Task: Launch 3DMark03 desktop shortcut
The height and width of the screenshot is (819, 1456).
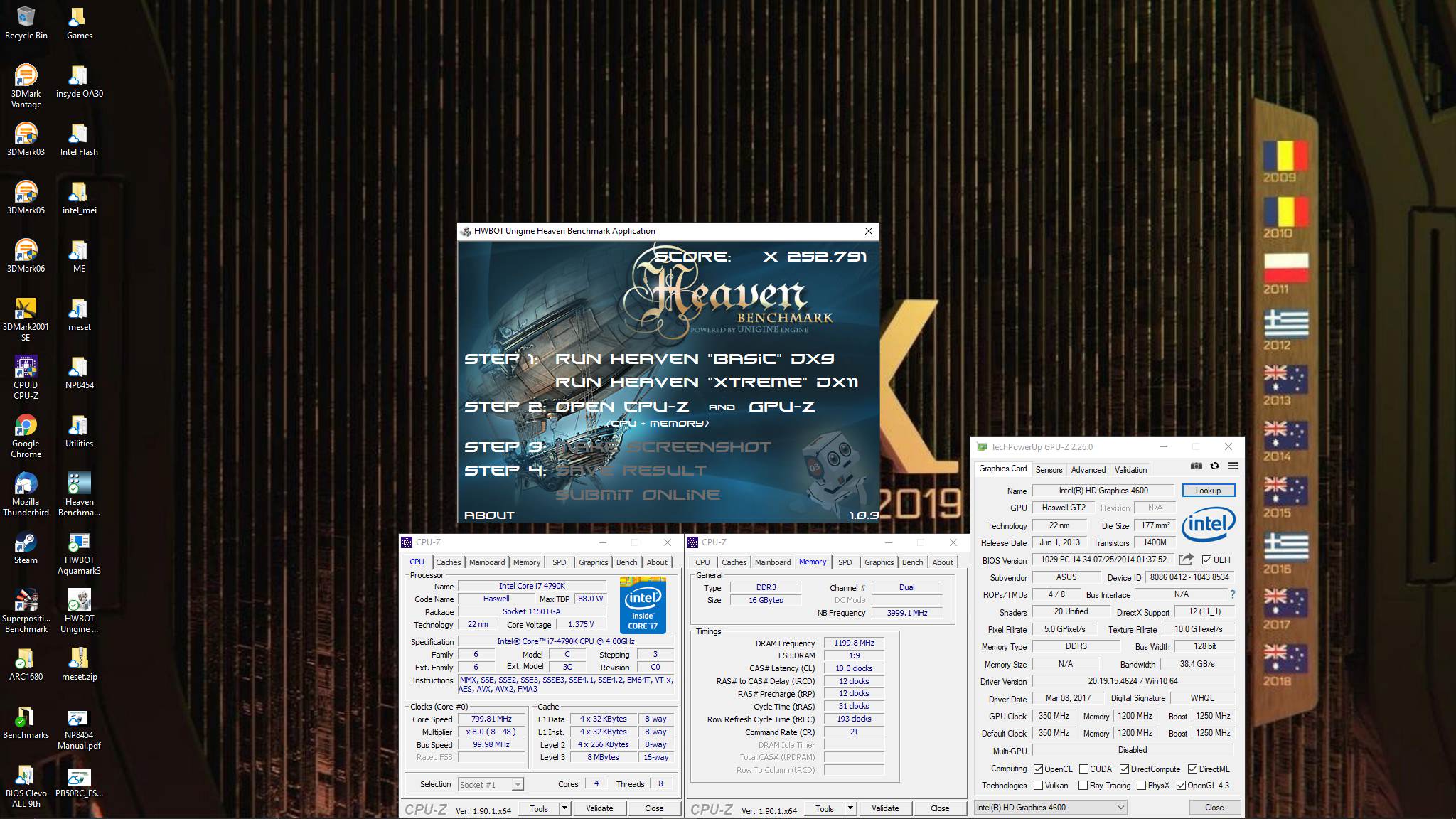Action: pyautogui.click(x=26, y=139)
